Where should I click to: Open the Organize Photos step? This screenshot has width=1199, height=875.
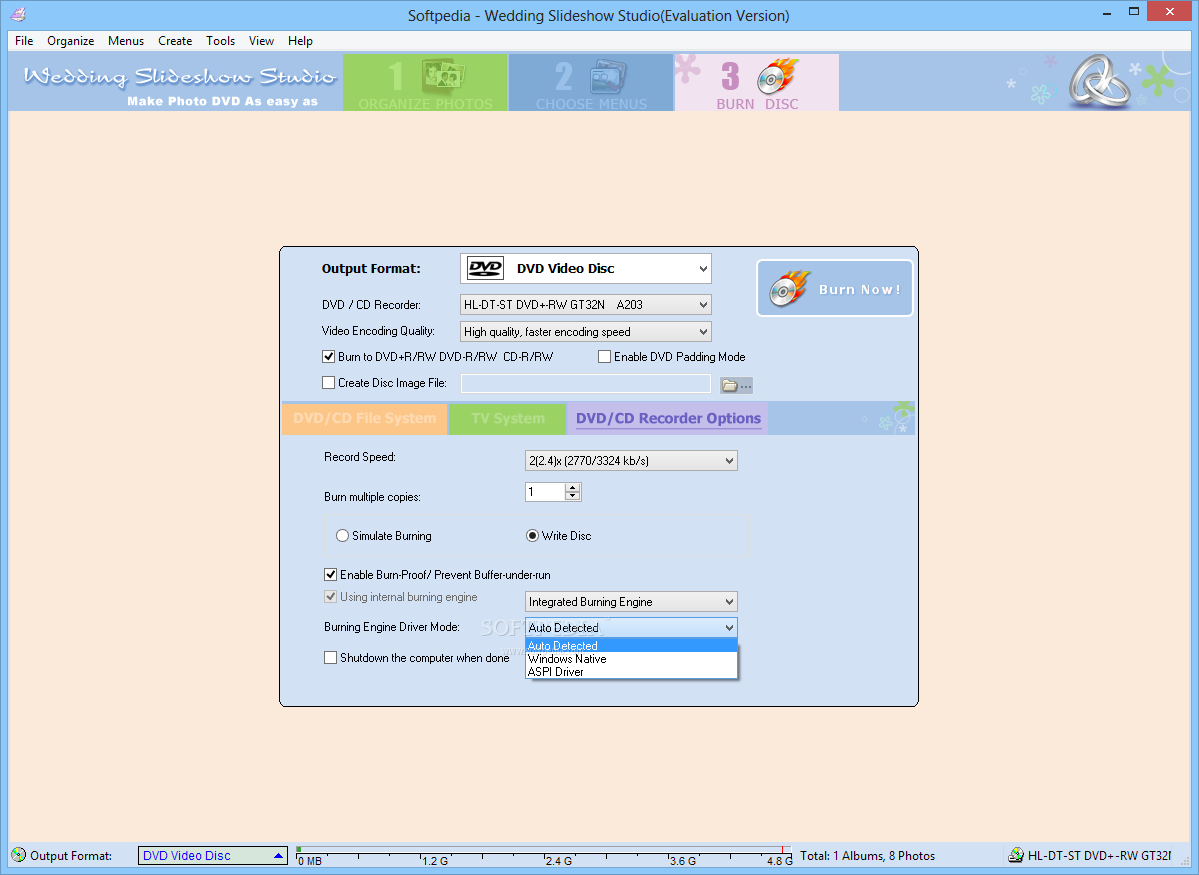coord(425,83)
